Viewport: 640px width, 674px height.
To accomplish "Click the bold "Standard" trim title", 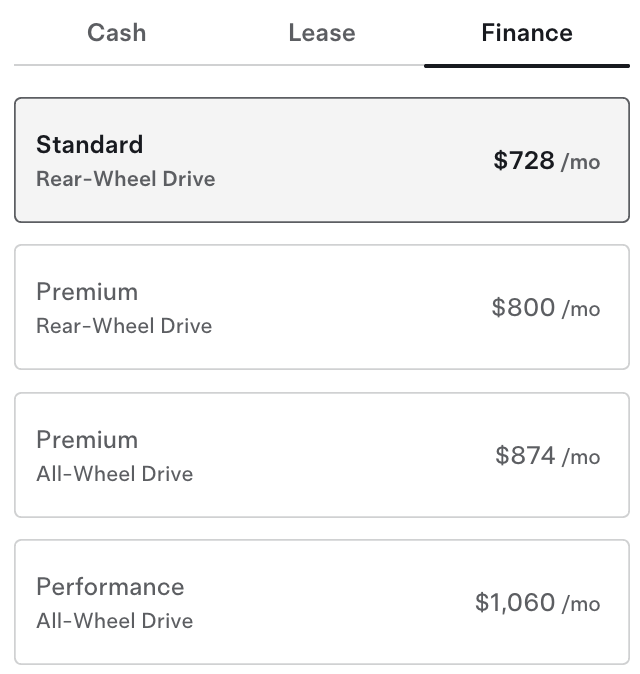I will coord(89,145).
